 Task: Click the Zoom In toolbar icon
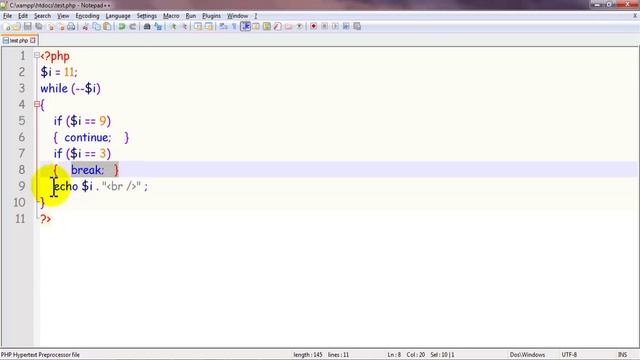[x=173, y=27]
